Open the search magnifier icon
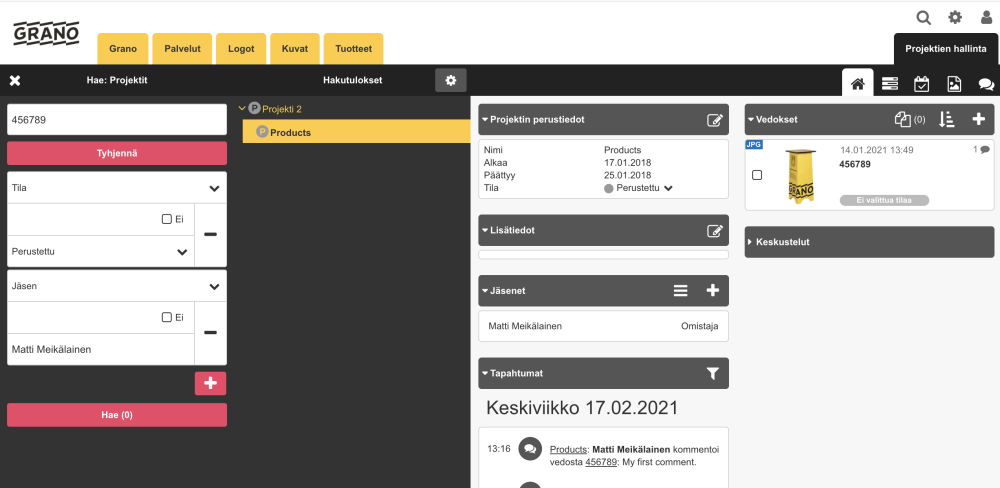1000x488 pixels. (923, 18)
